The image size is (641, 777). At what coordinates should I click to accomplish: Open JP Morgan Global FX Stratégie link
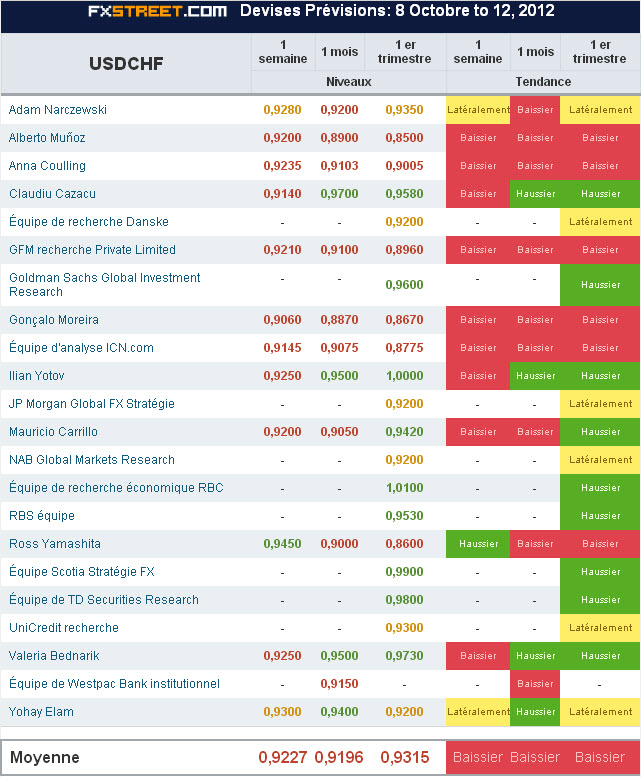pyautogui.click(x=92, y=404)
